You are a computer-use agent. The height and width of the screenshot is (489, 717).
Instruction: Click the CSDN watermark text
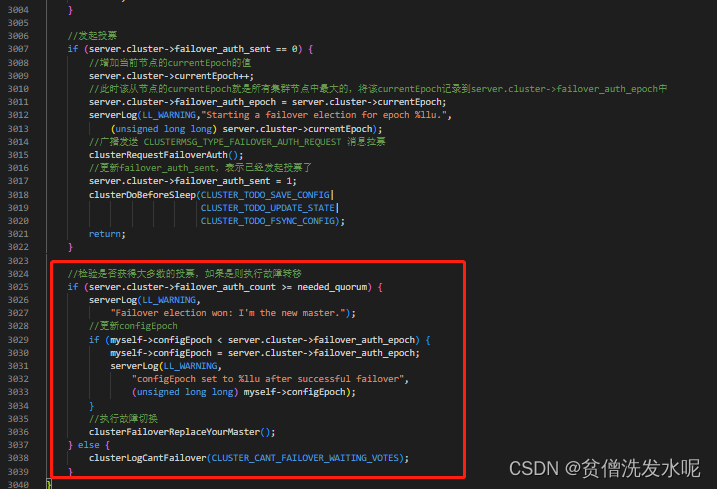click(x=604, y=468)
